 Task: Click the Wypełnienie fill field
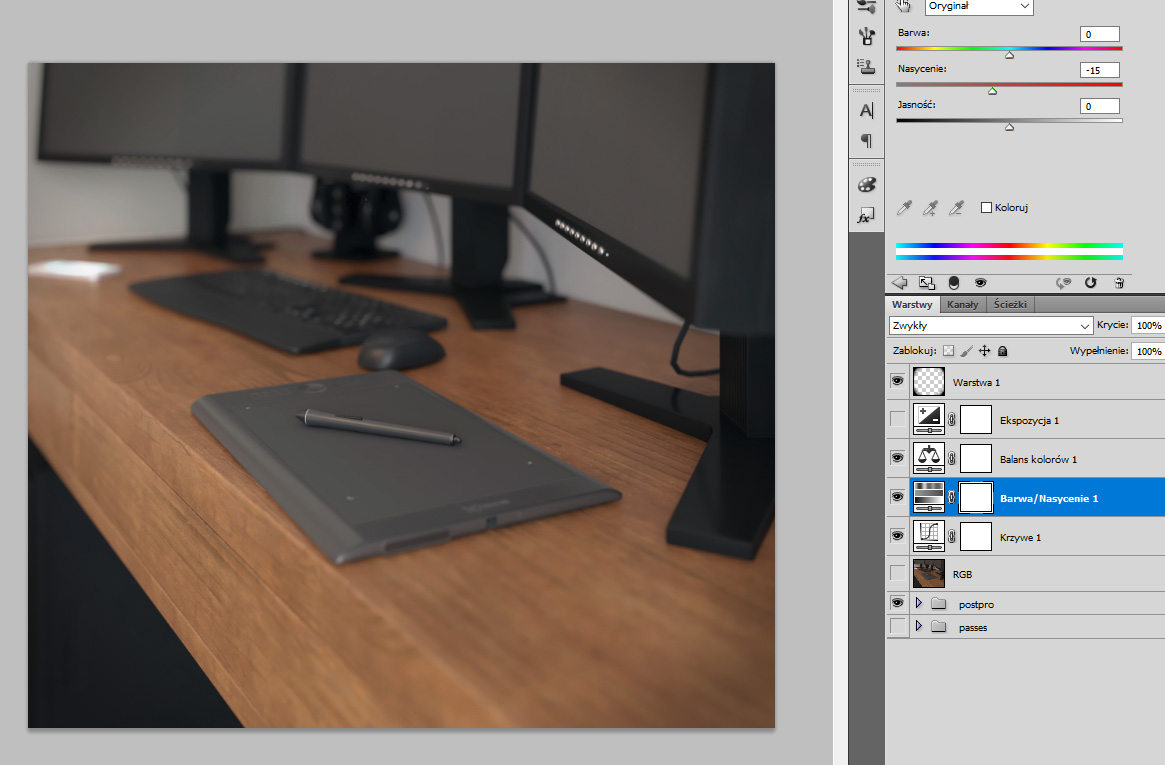1148,351
